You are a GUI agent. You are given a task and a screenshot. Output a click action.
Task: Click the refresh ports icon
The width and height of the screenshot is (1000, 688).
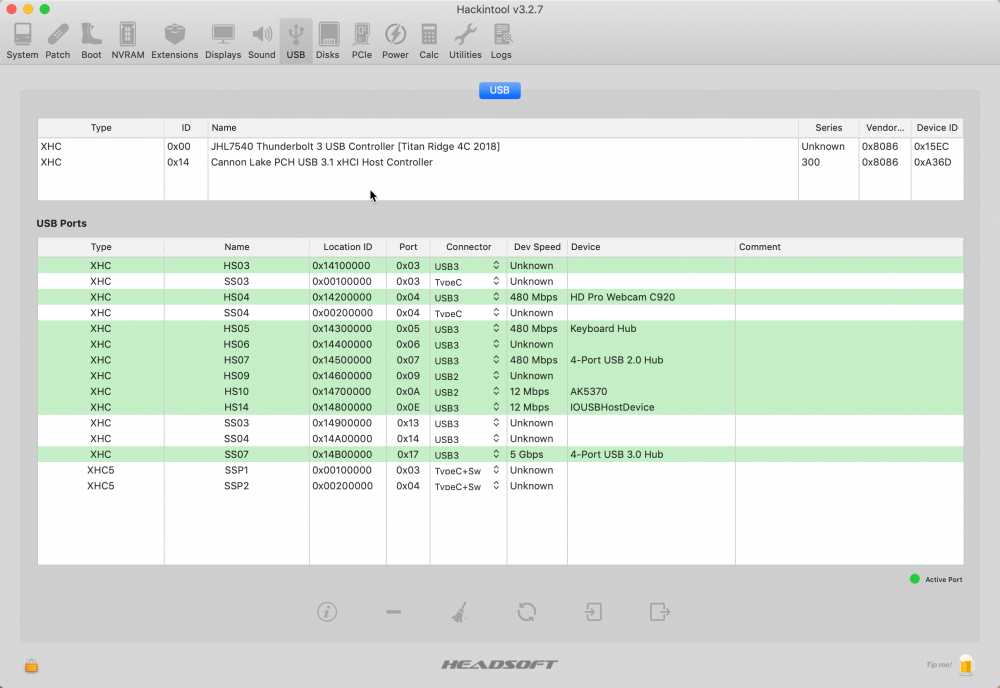[527, 612]
